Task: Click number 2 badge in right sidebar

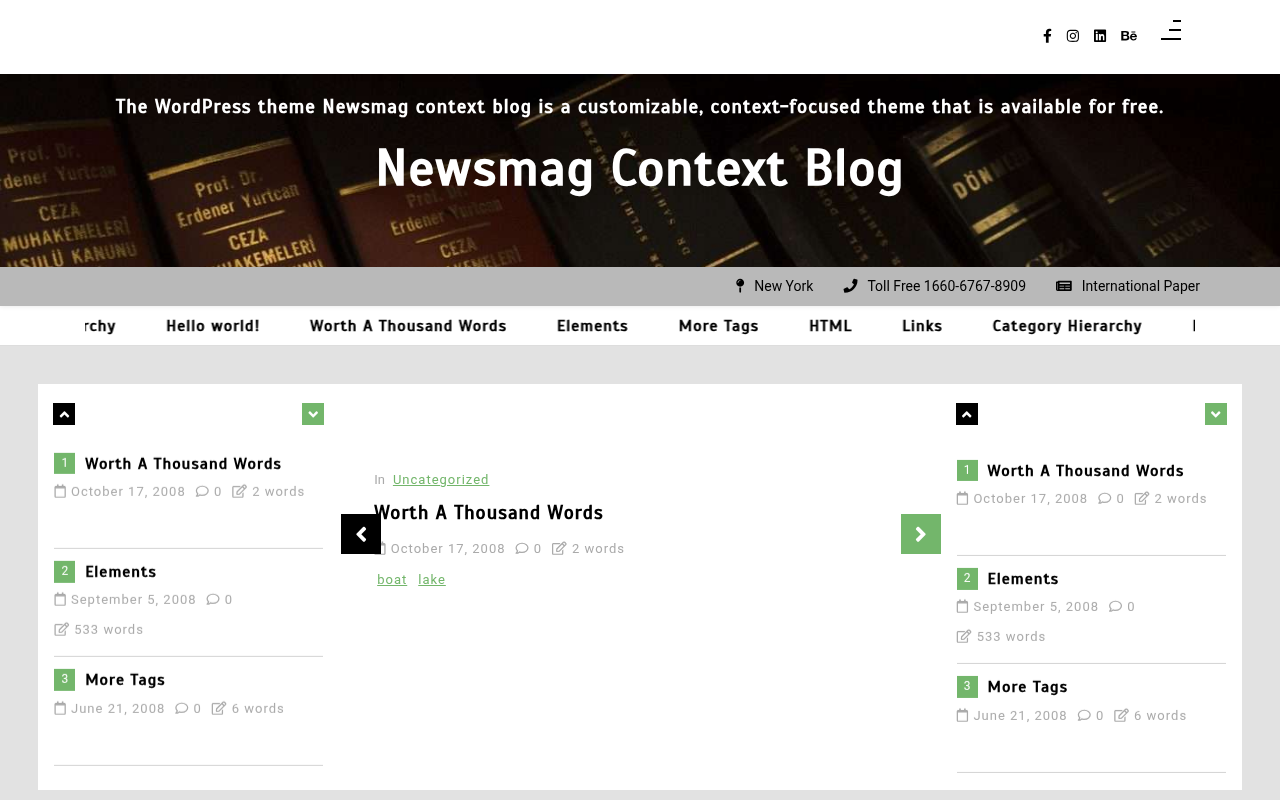Action: (x=967, y=578)
